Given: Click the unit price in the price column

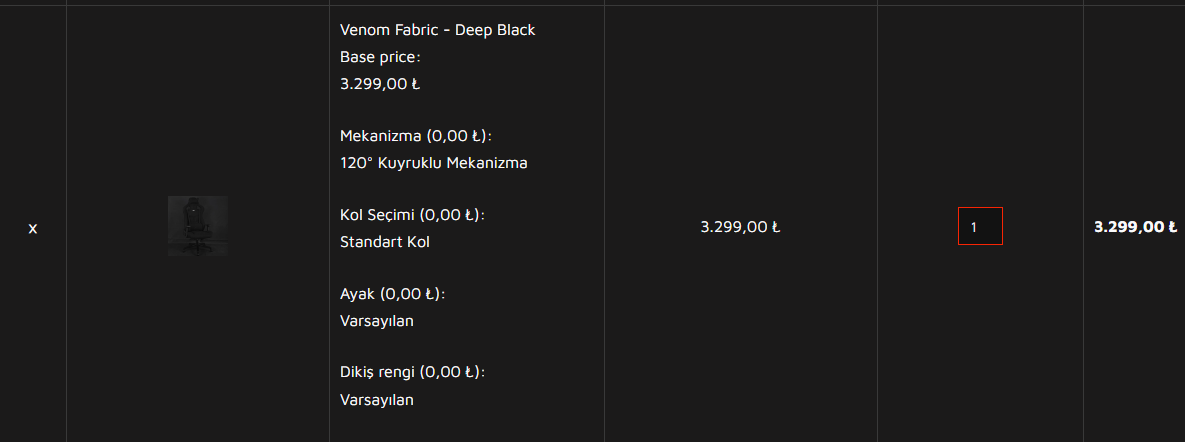Looking at the screenshot, I should click(740, 227).
